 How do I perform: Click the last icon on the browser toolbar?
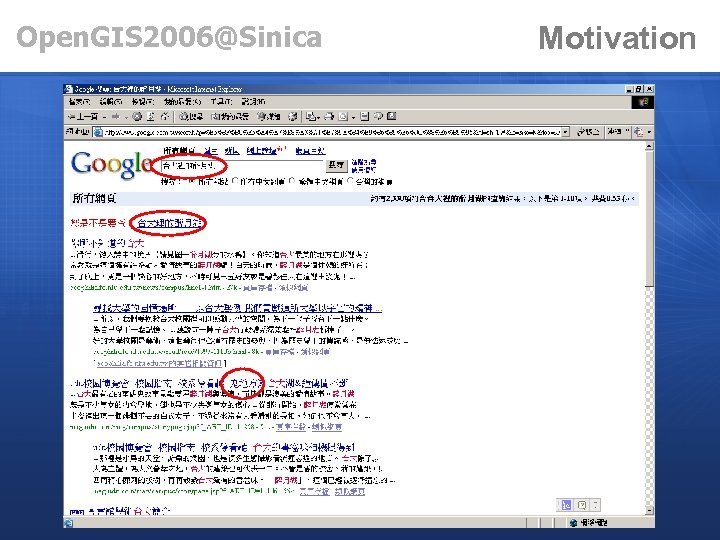pos(392,117)
